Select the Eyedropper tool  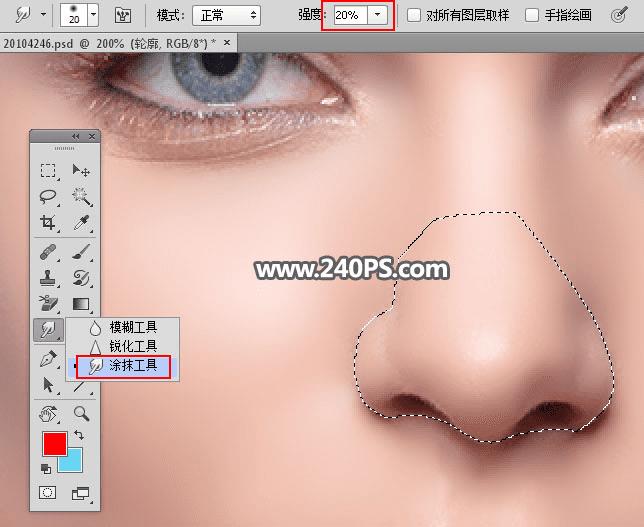(81, 223)
